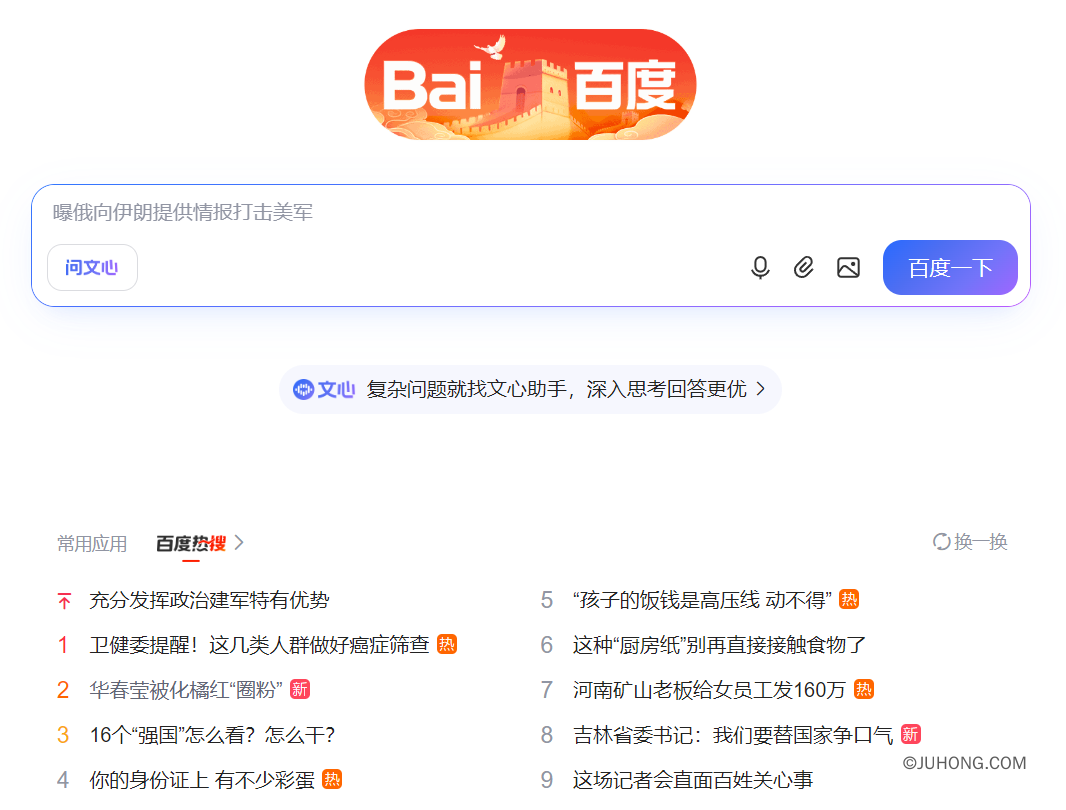The width and height of the screenshot is (1066, 810).
Task: Click the 问文心 chat icon in search box
Action: (92, 267)
